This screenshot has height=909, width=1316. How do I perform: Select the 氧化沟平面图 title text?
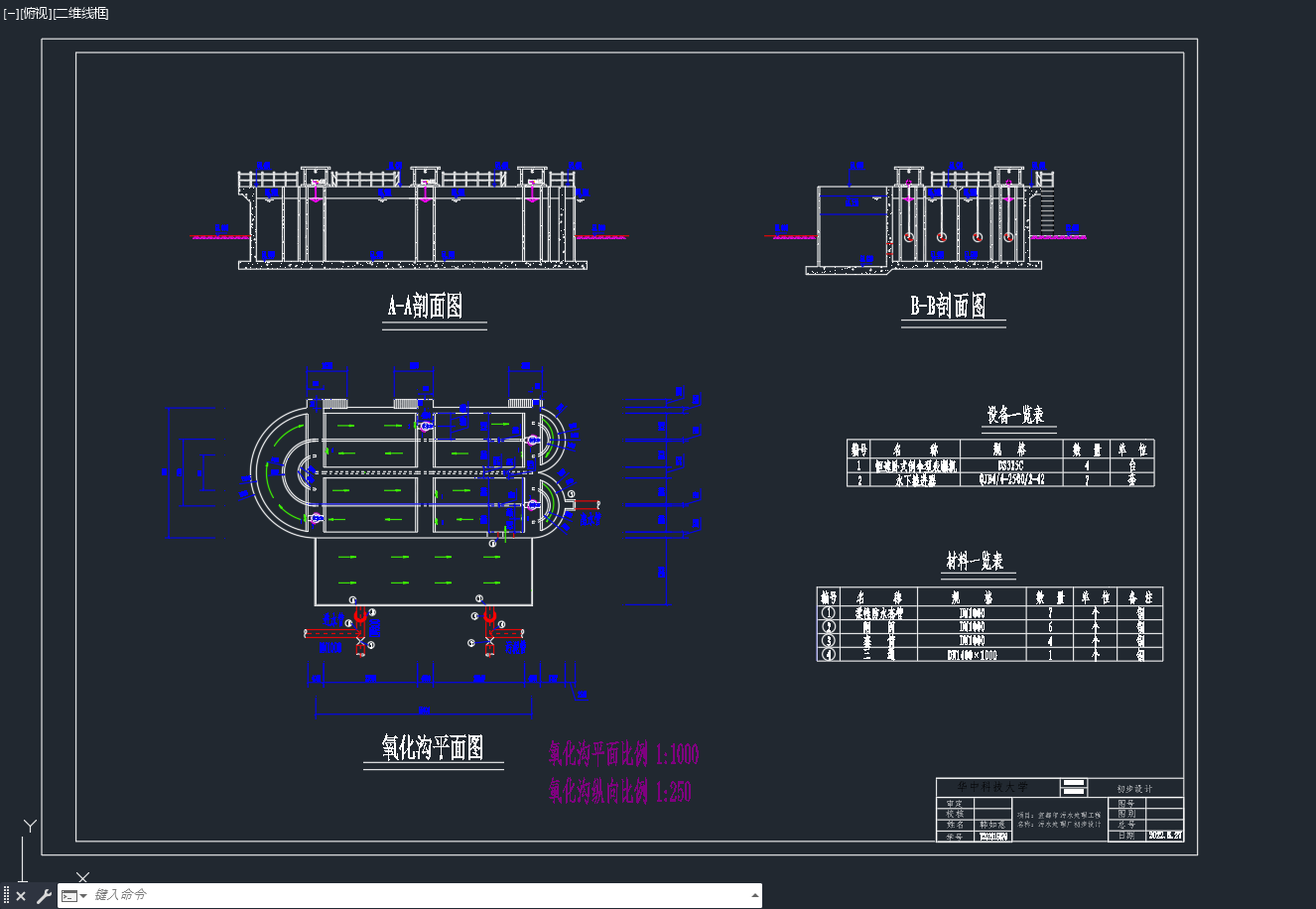coord(433,747)
